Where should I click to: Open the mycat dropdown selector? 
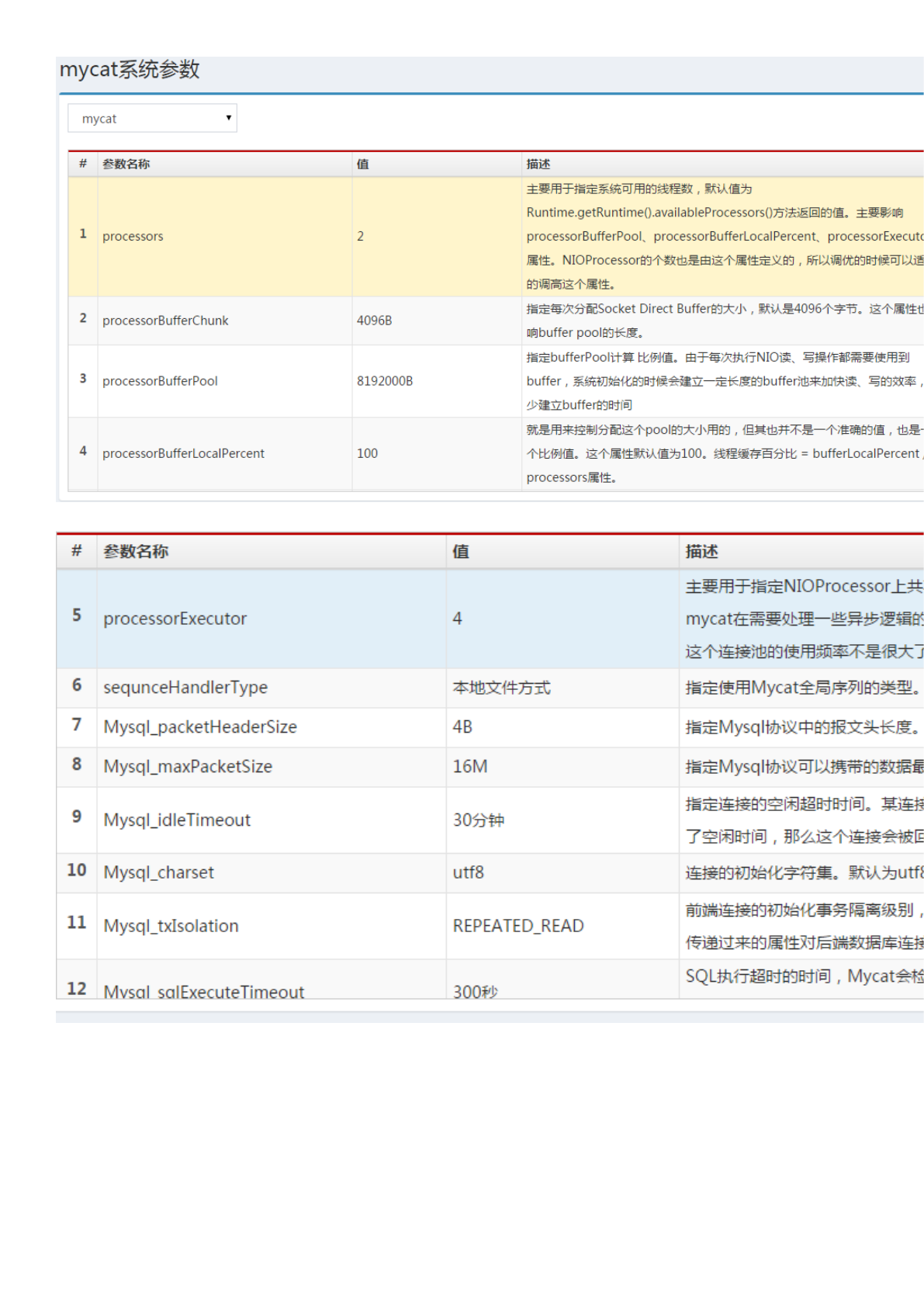(152, 118)
